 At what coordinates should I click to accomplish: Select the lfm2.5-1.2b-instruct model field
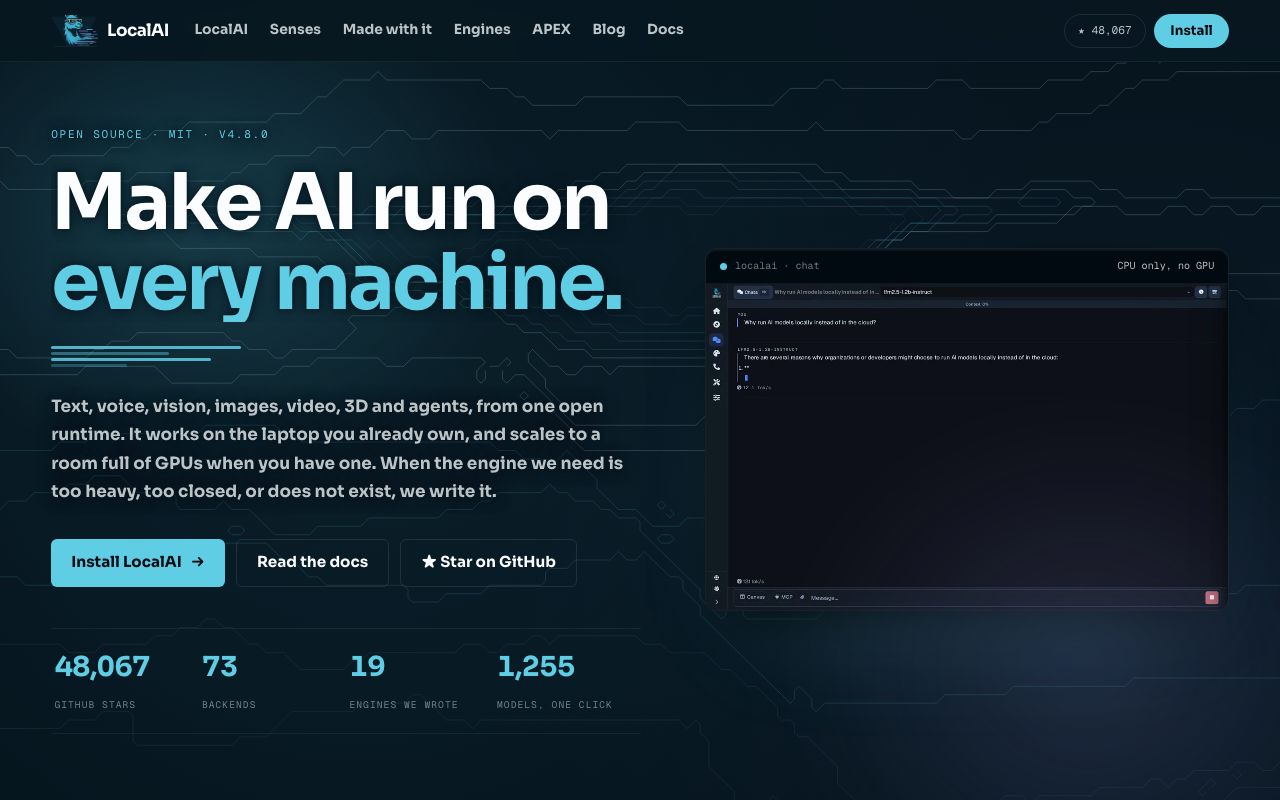pyautogui.click(x=1036, y=292)
